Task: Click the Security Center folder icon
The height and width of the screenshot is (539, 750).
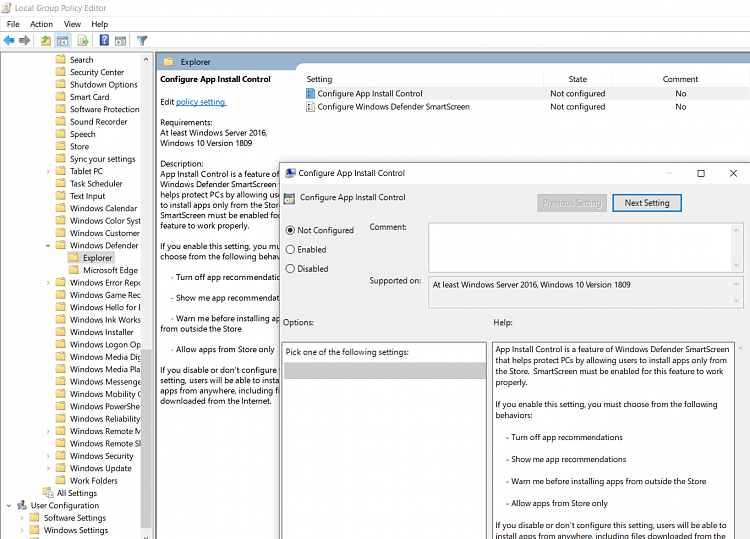Action: 60,72
